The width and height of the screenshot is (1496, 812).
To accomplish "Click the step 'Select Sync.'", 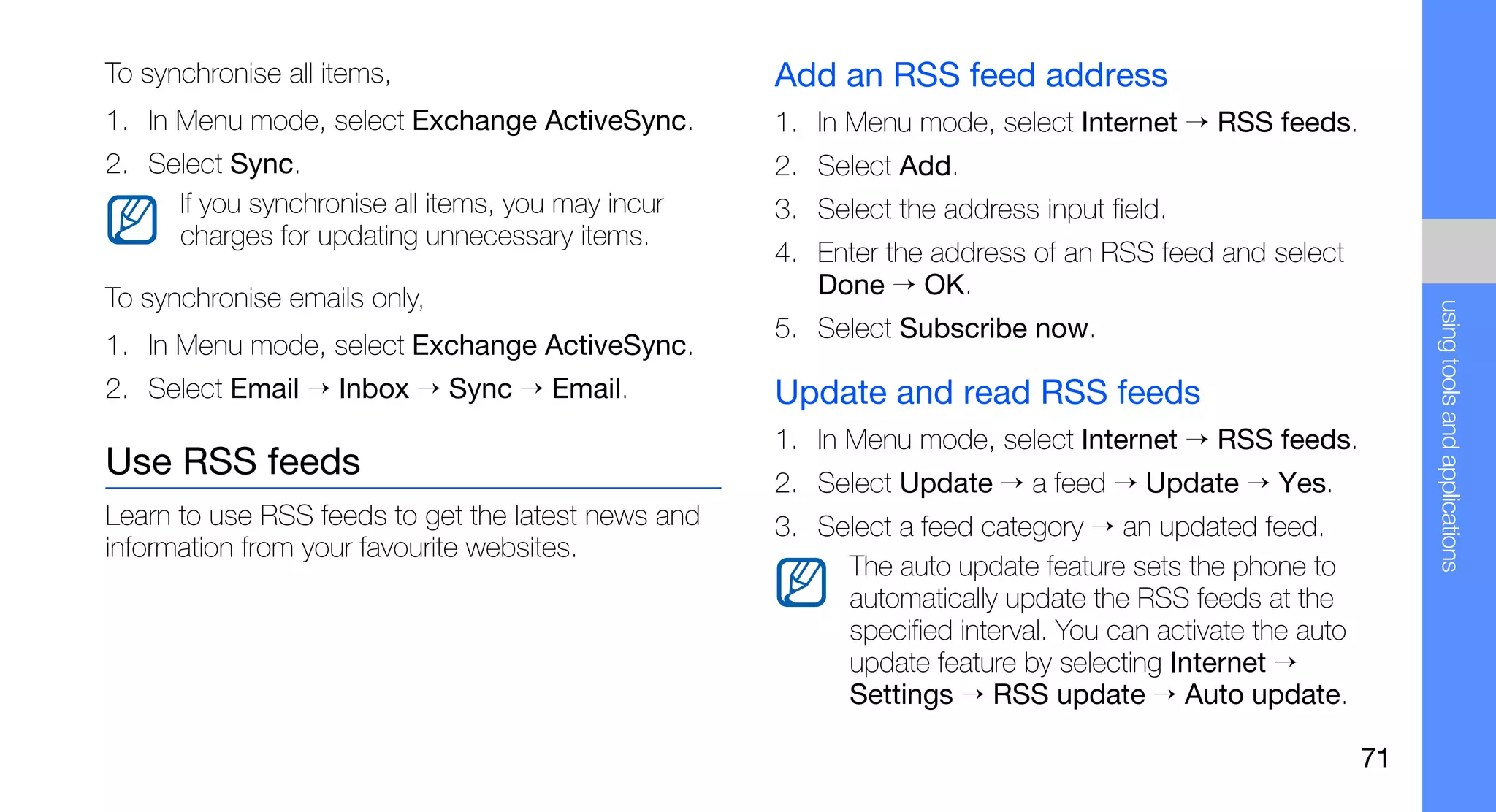I will (x=202, y=164).
